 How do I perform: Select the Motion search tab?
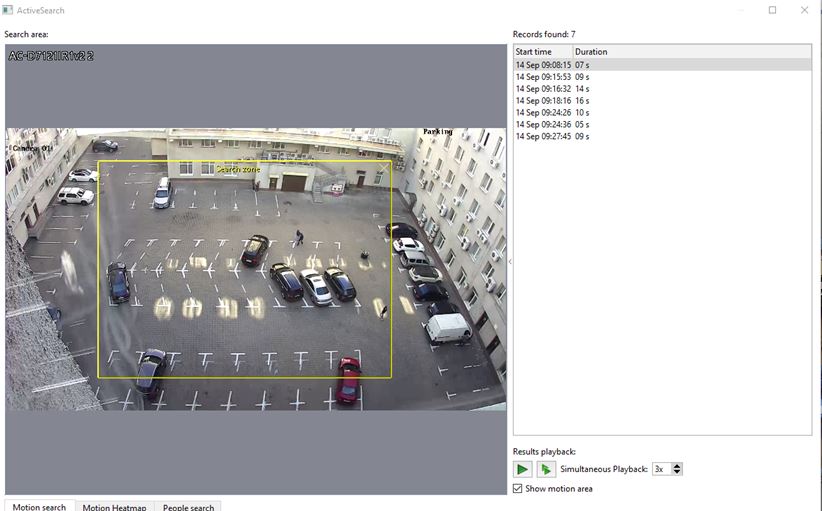point(39,507)
